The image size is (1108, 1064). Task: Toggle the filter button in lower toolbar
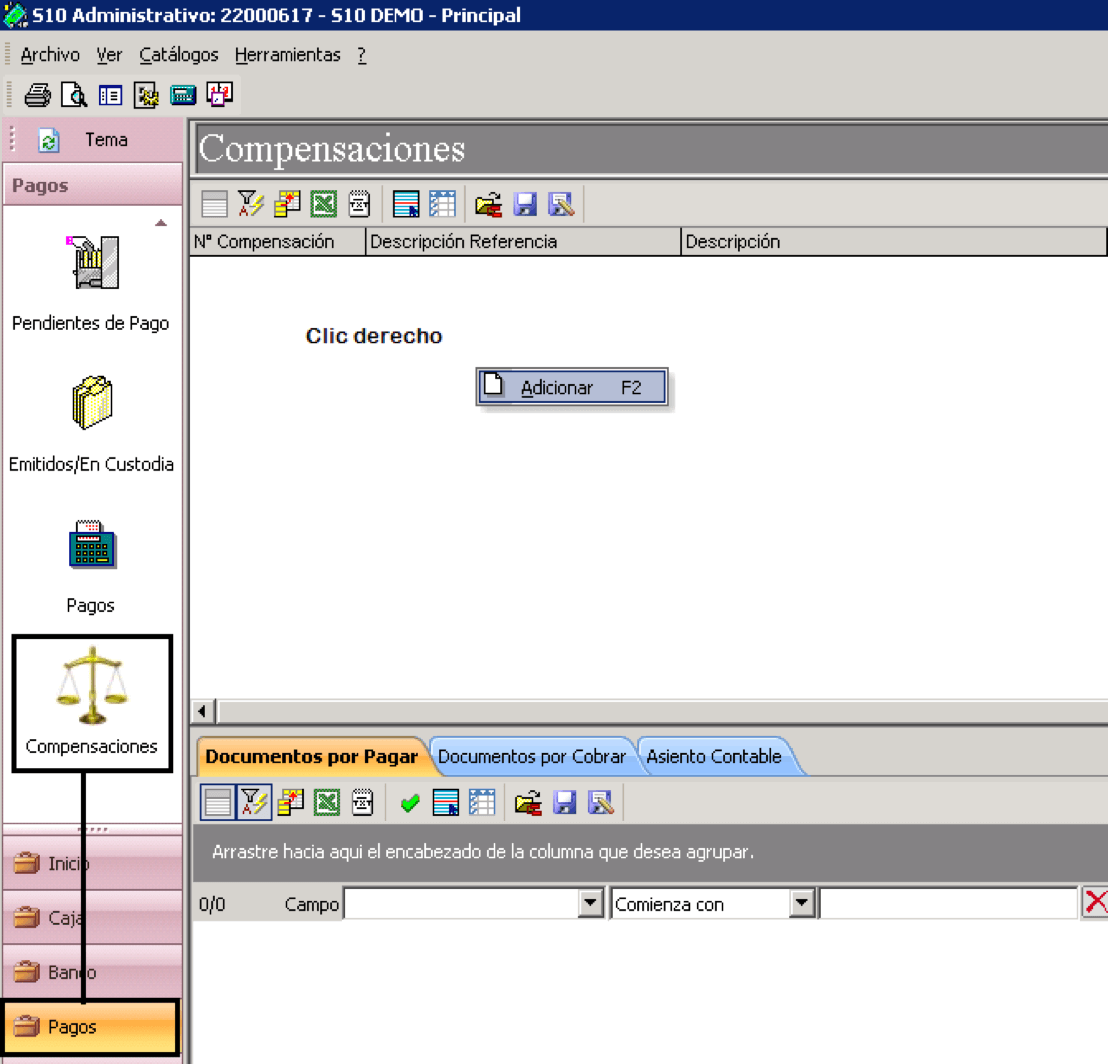tap(254, 803)
